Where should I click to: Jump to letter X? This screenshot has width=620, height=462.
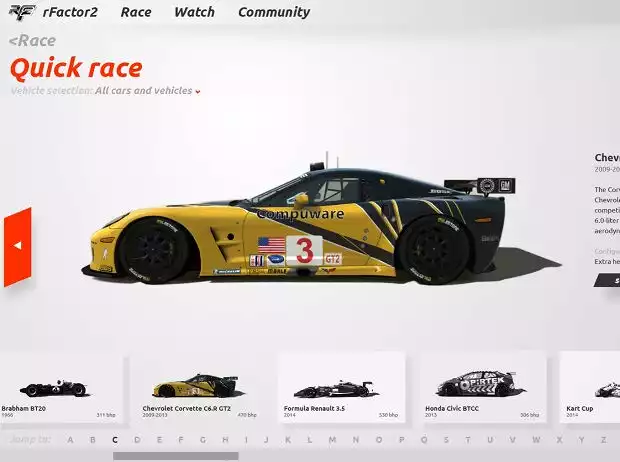click(x=559, y=440)
